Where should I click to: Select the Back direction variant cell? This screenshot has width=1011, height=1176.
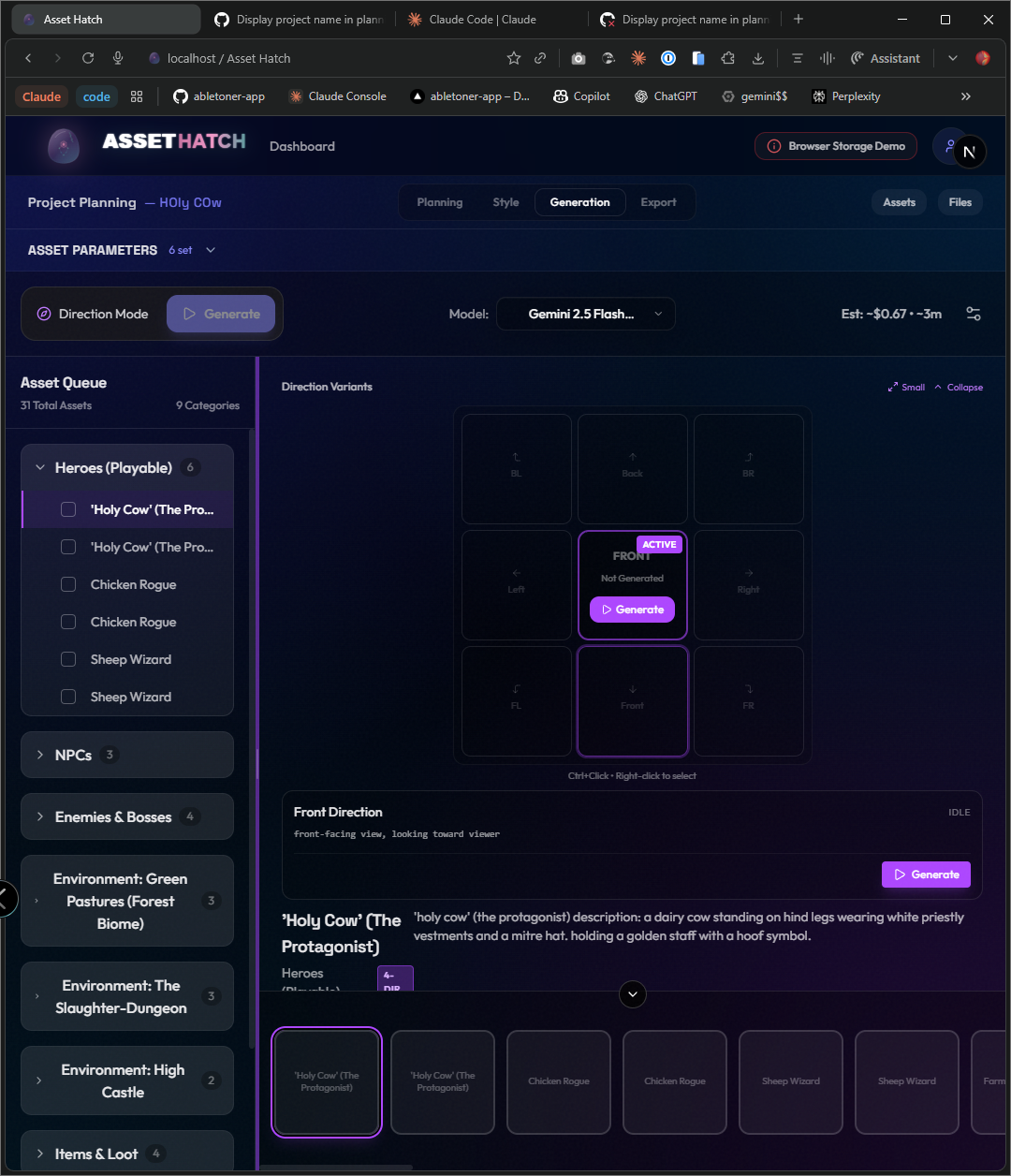coord(633,468)
